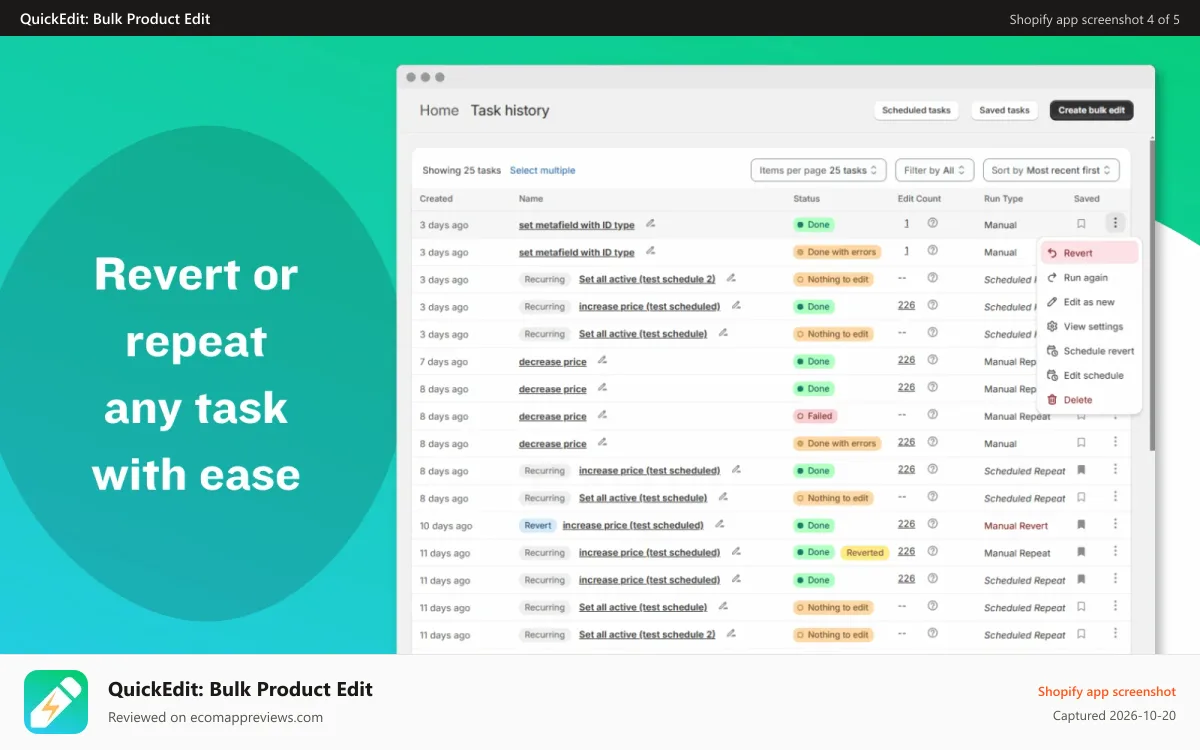Click help icon on set metafield 'Done with errors' row
Viewport: 1200px width, 750px height.
point(933,251)
